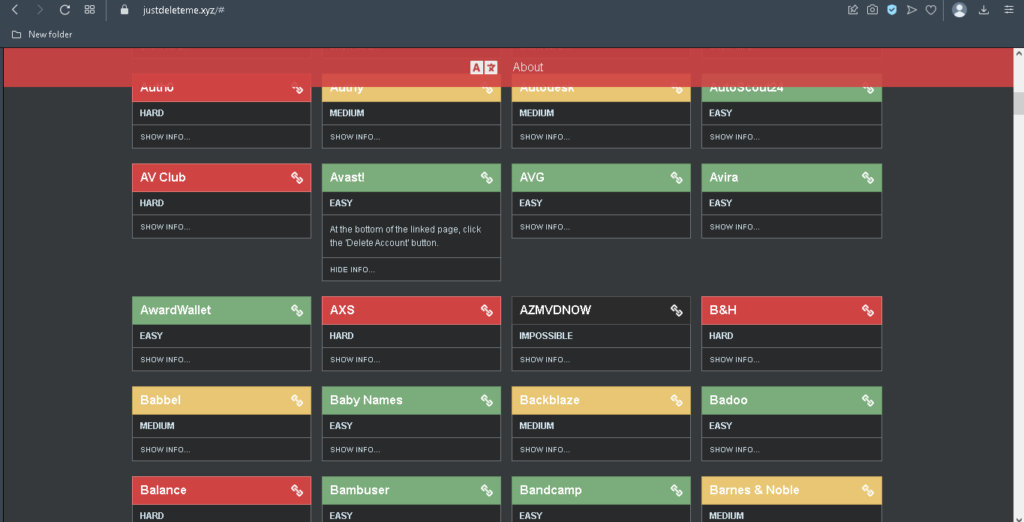
Task: Open the AXS deletion link icon
Action: tap(487, 310)
